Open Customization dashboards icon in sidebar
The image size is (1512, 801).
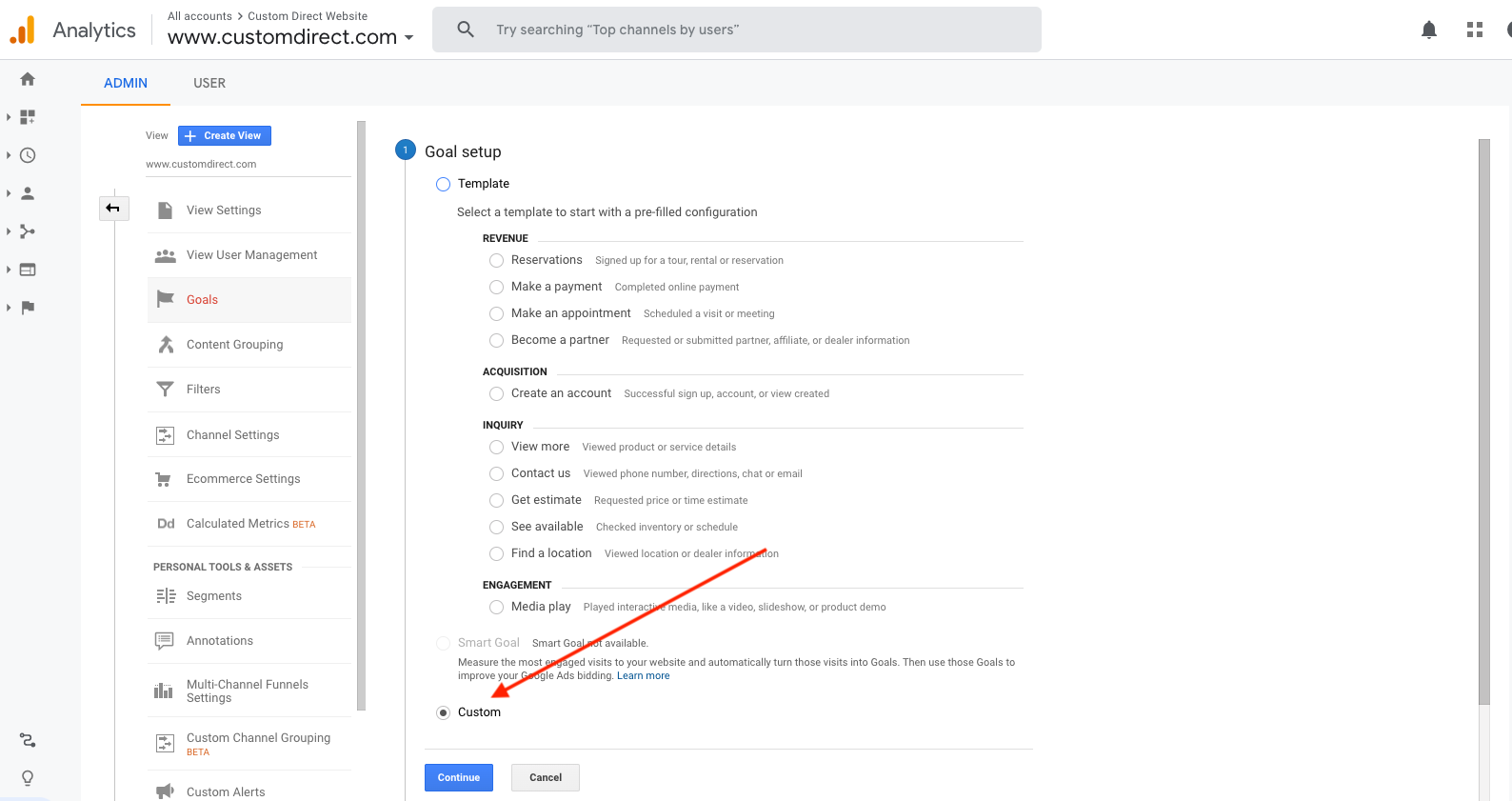click(x=28, y=117)
